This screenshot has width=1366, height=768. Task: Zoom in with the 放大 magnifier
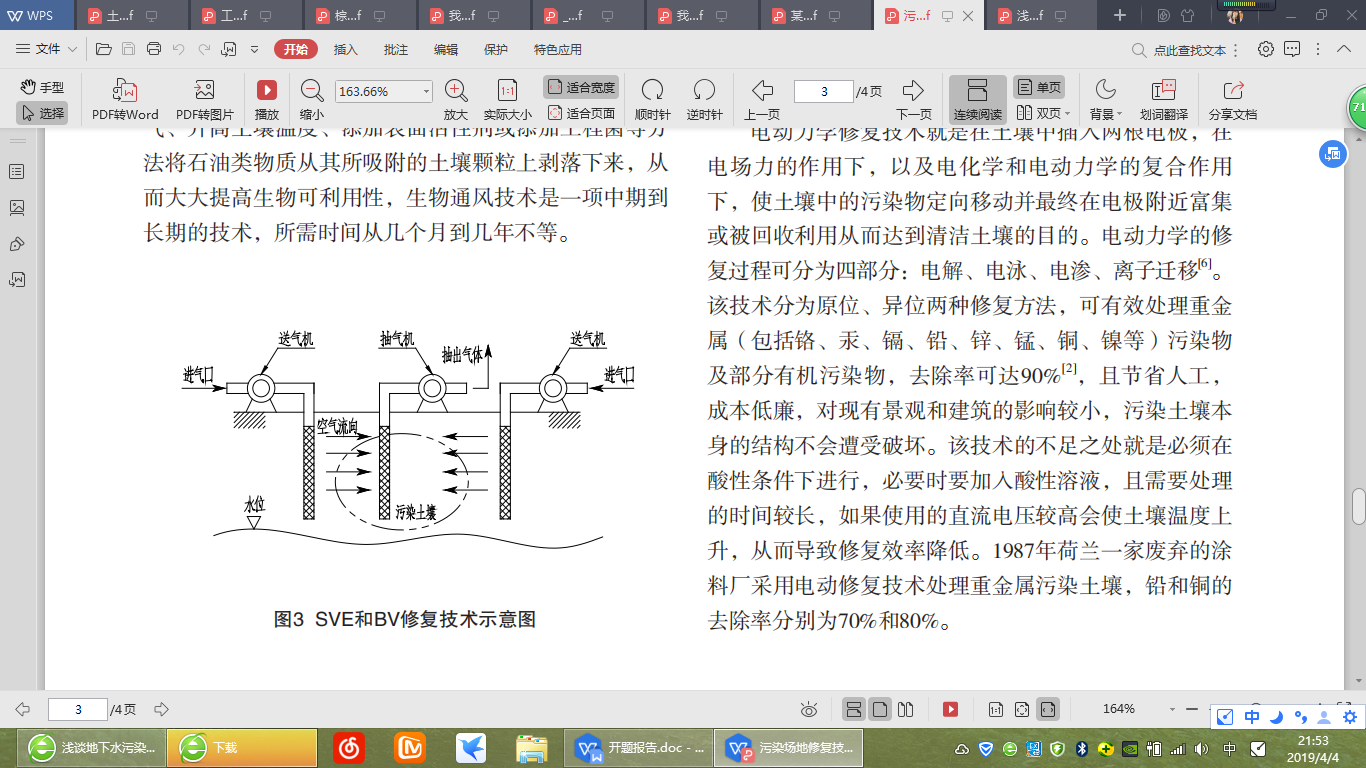pos(456,99)
